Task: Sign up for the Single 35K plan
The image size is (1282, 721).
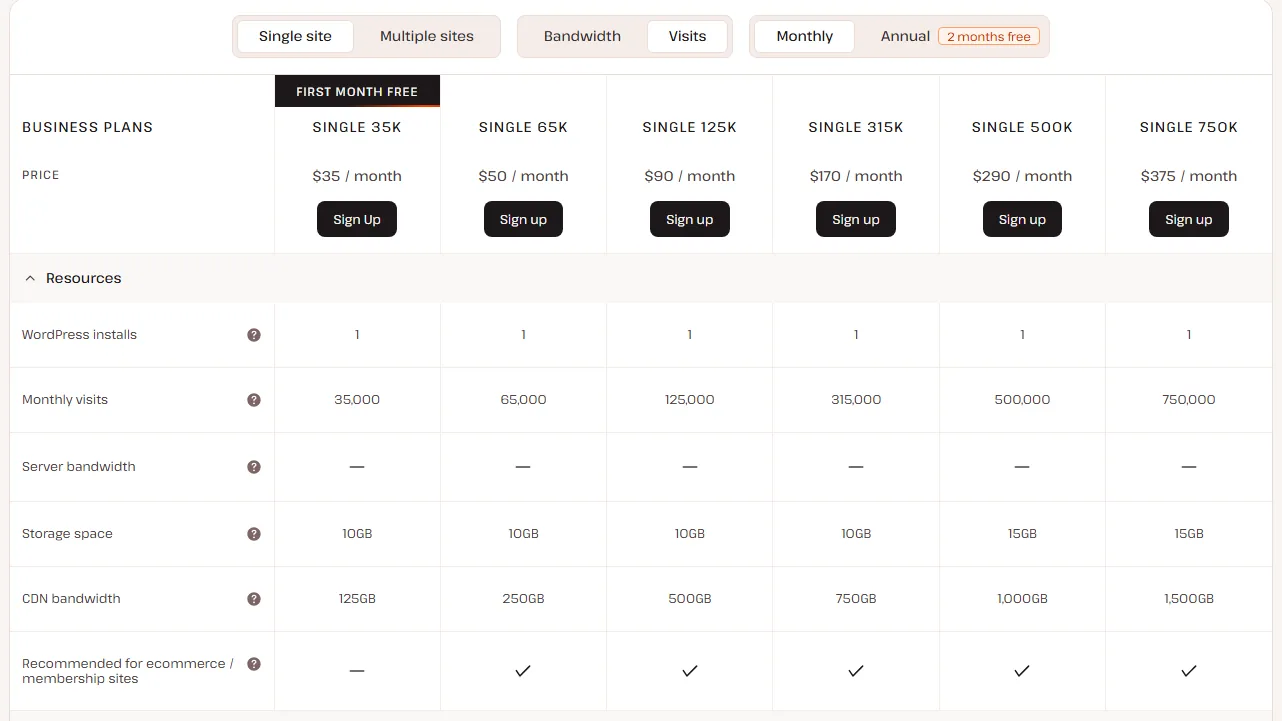Action: click(357, 219)
